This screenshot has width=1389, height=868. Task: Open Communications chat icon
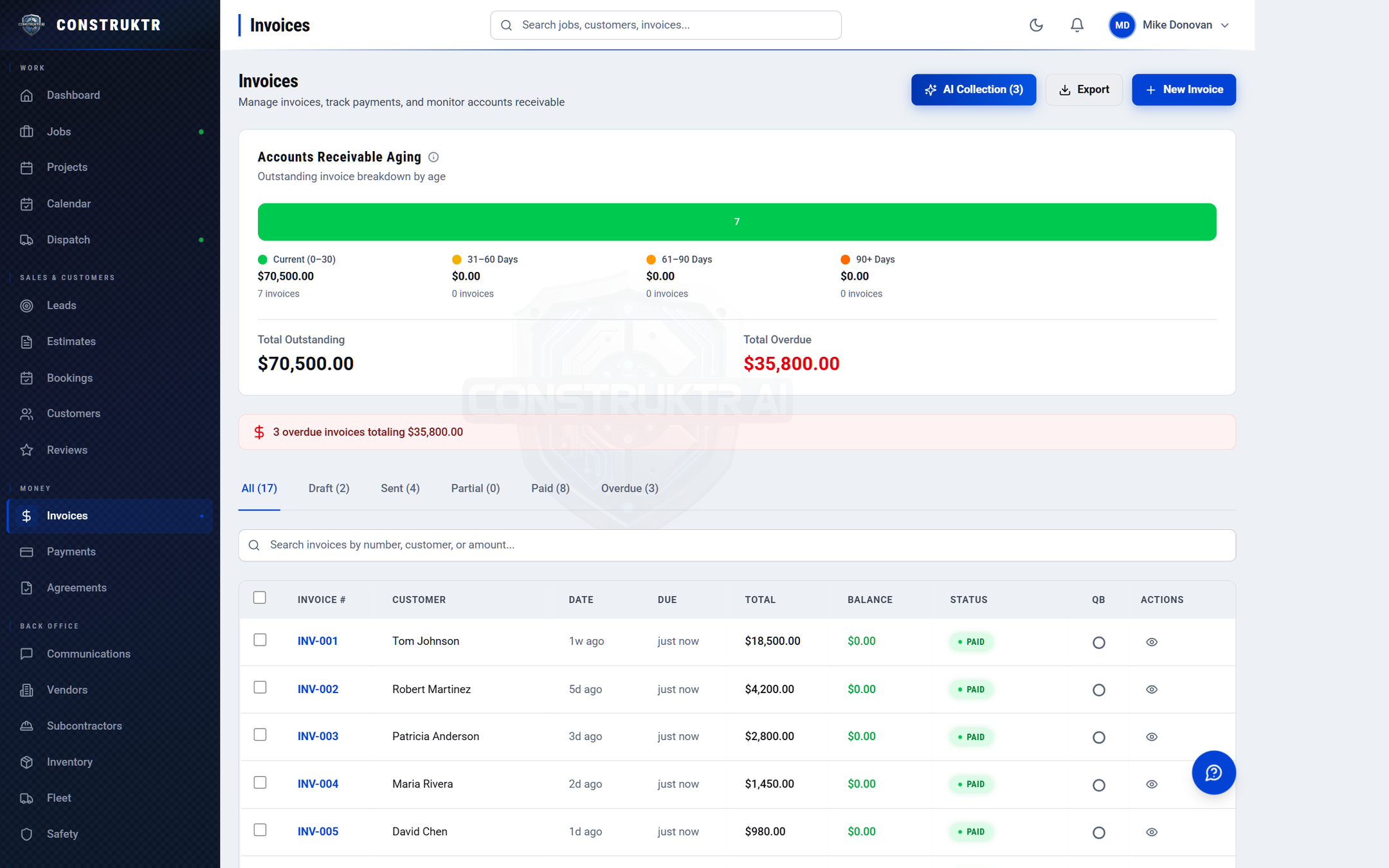26,654
